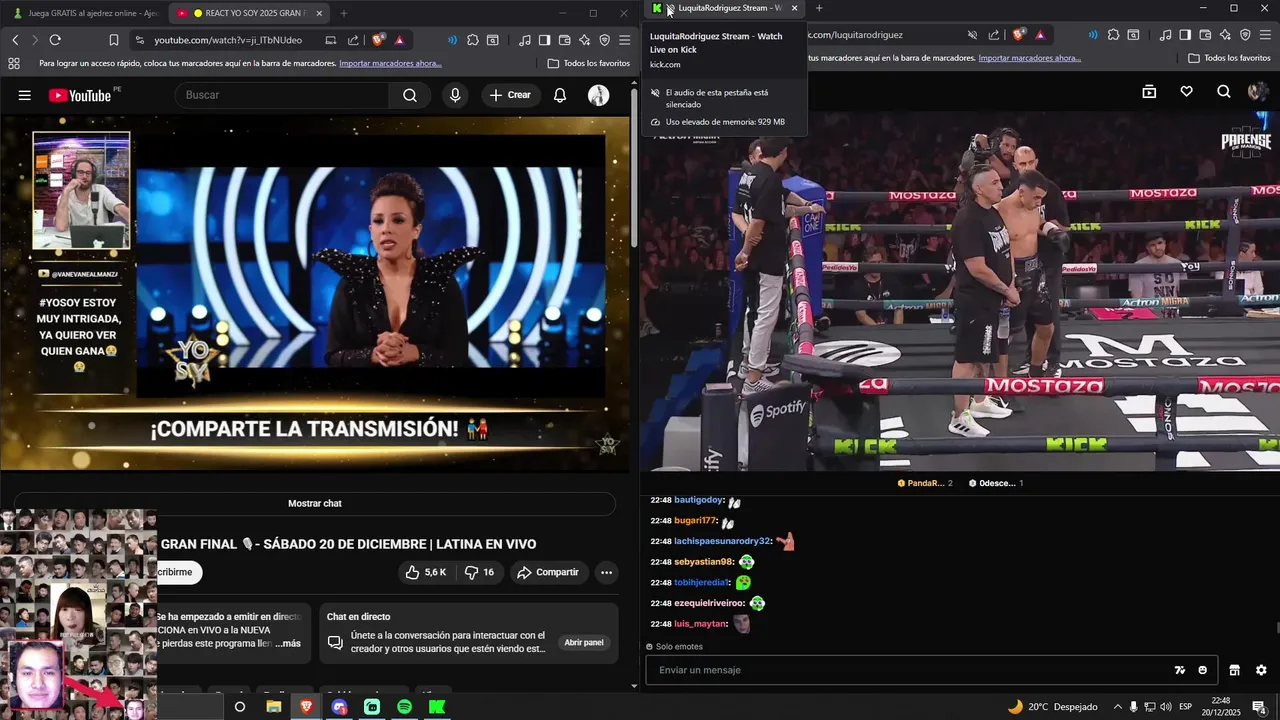Image resolution: width=1280 pixels, height=720 pixels.
Task: Open the Kick chat shop icon
Action: point(1234,670)
